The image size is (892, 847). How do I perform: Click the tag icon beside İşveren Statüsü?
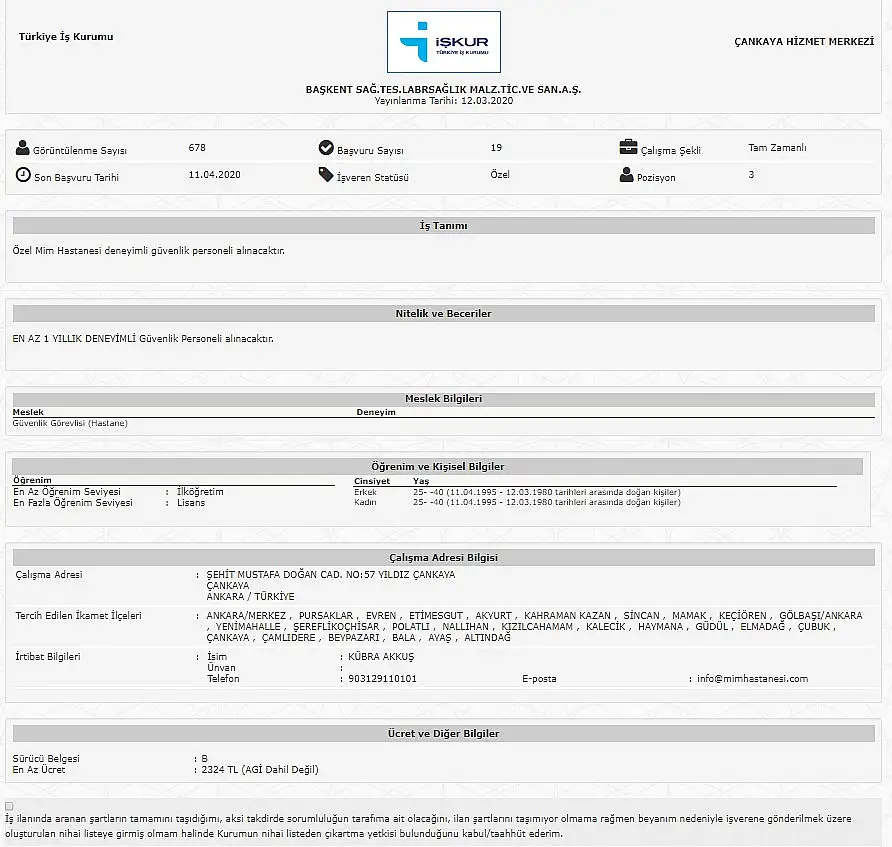point(326,175)
